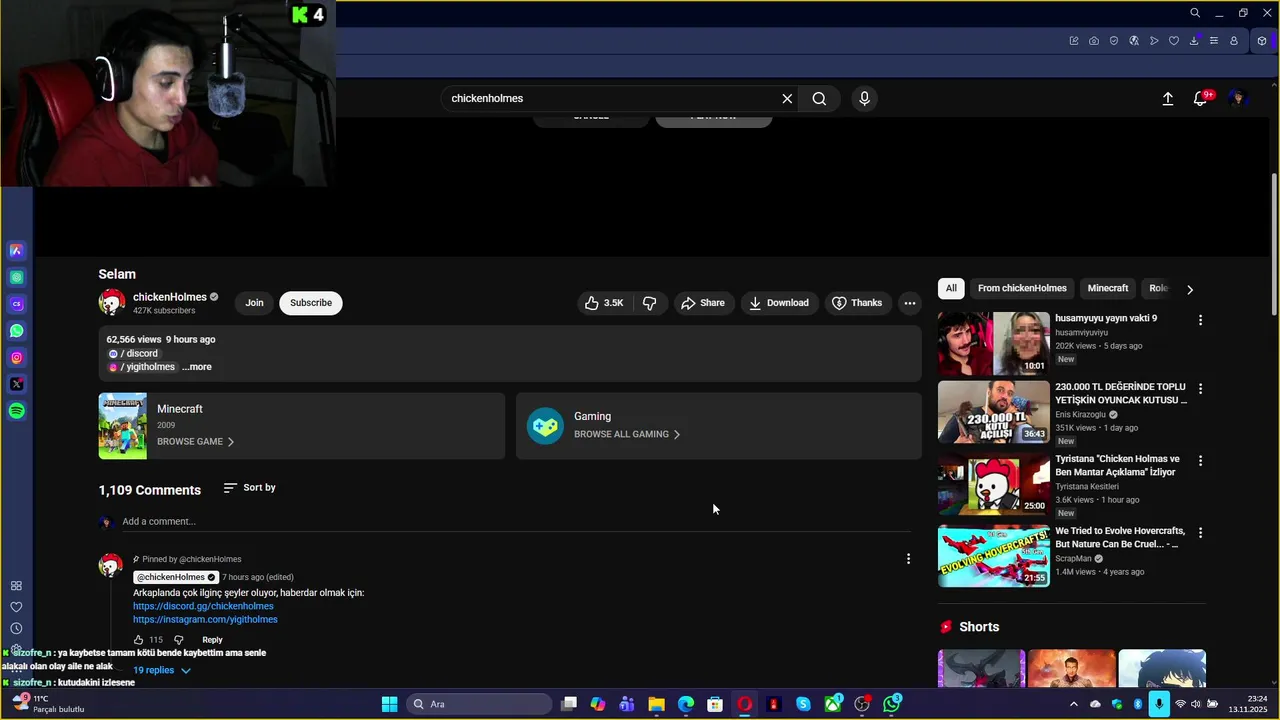The width and height of the screenshot is (1280, 720).
Task: Clear the YouTube search text
Action: [x=787, y=98]
